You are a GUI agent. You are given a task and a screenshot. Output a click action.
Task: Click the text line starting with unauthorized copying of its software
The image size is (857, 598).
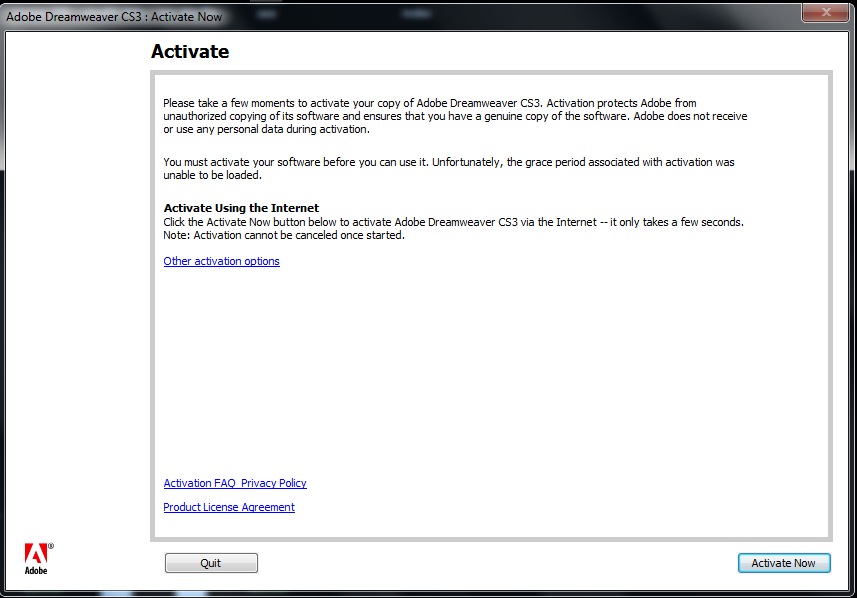[x=455, y=116]
